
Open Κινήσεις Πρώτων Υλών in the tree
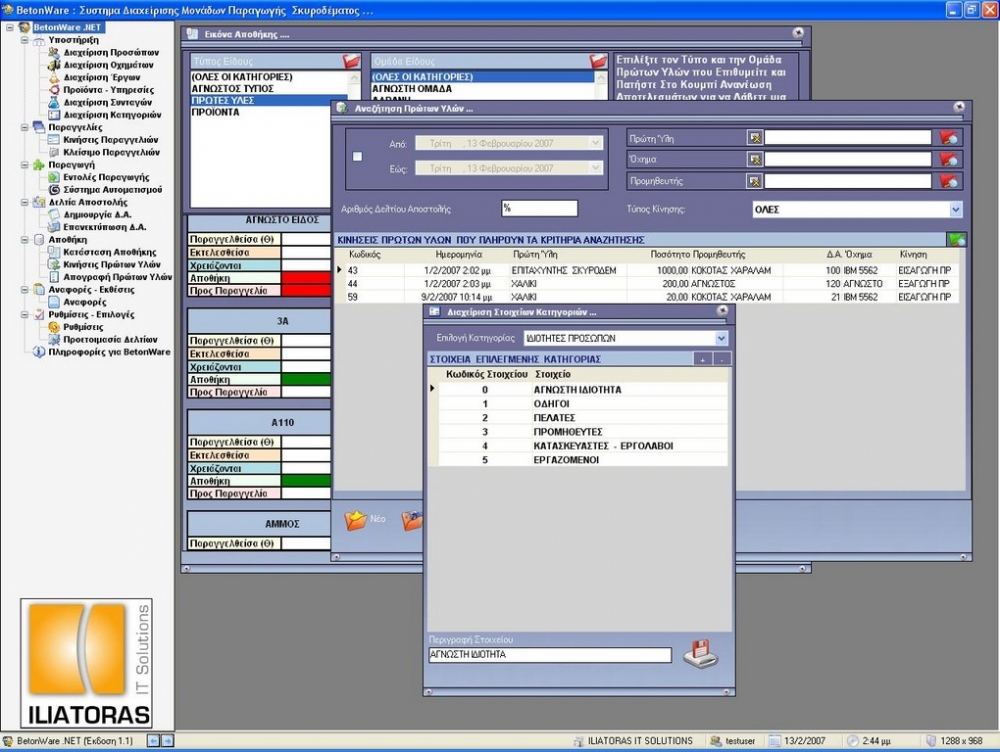pos(112,264)
